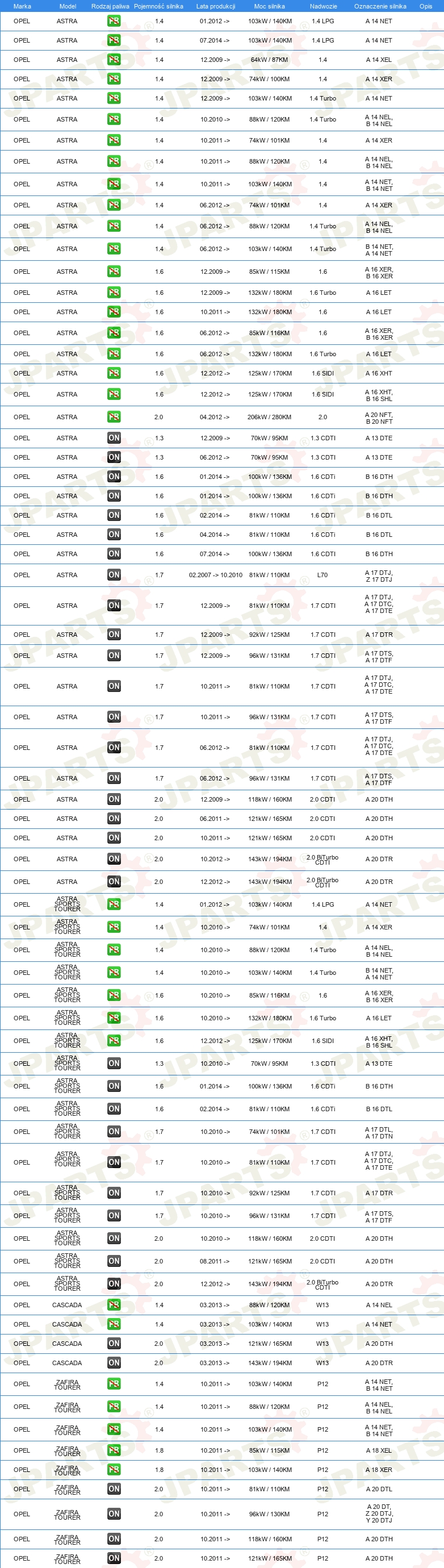The image size is (444, 1568).
Task: Click petrol icon for Sports Tourer 1.6 SIDI row
Action: pos(114,1041)
